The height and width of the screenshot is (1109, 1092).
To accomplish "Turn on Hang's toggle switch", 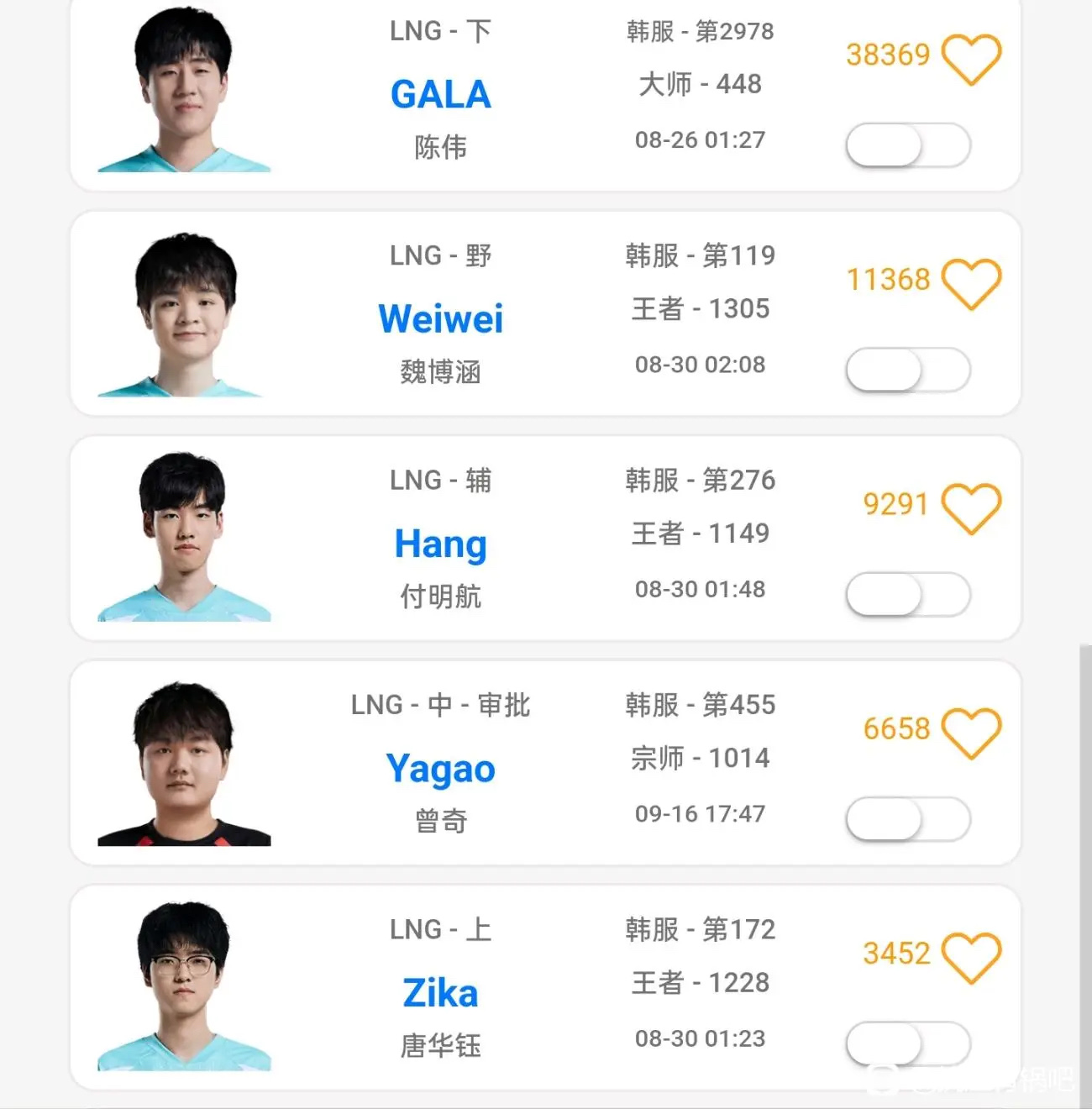I will point(908,594).
